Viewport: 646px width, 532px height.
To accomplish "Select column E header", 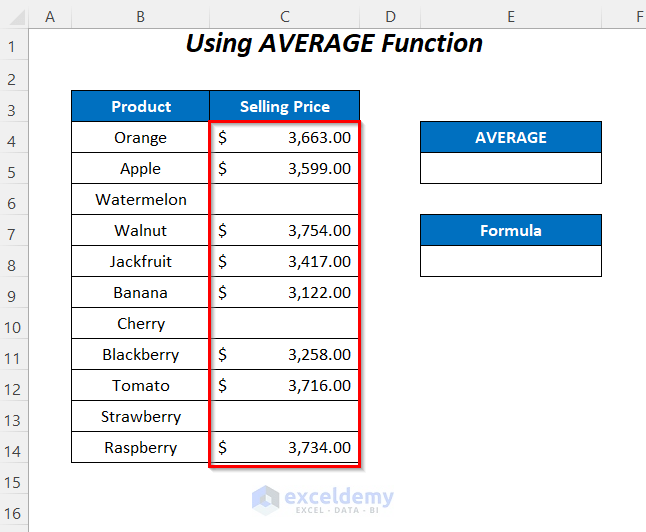I will pyautogui.click(x=511, y=17).
